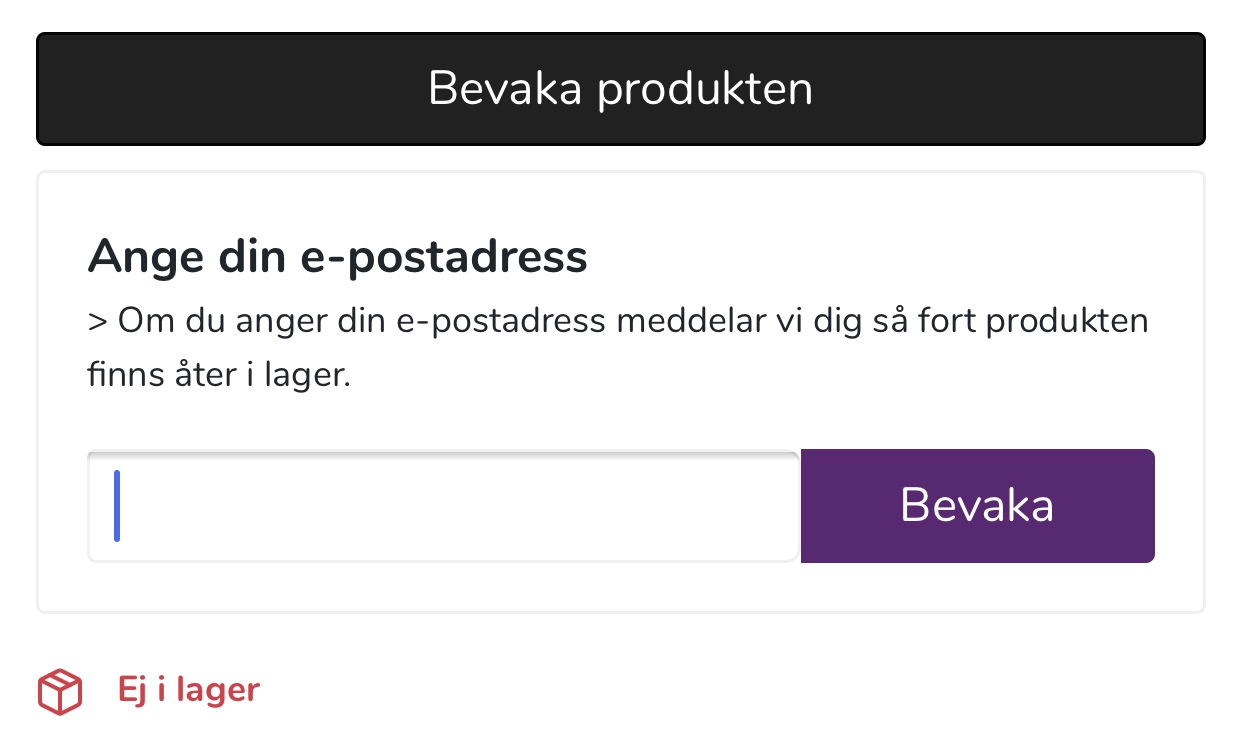This screenshot has height=740, width=1242.
Task: Click the stock status text below the form
Action: point(188,690)
